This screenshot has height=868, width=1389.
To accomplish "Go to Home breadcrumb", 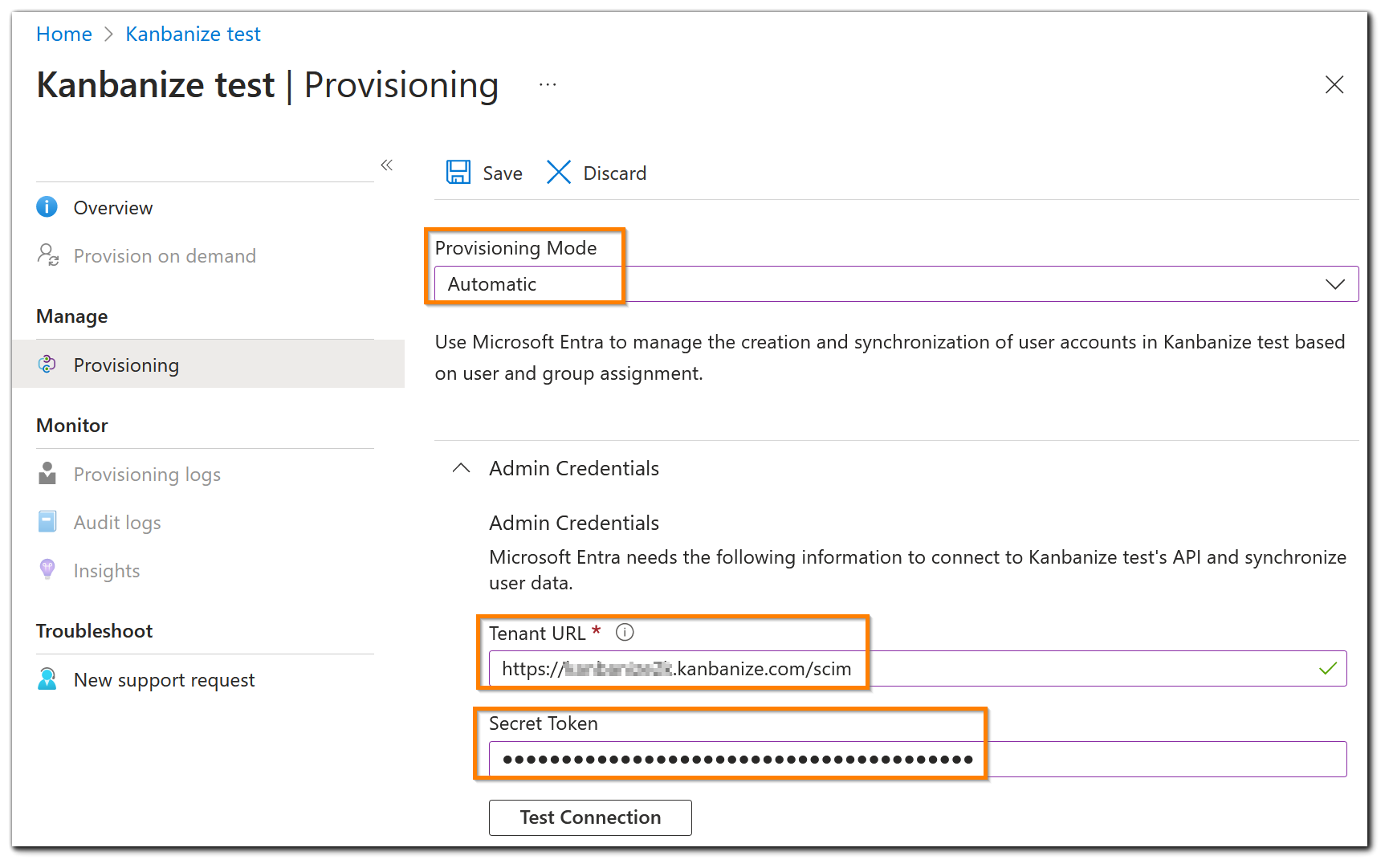I will [x=64, y=35].
